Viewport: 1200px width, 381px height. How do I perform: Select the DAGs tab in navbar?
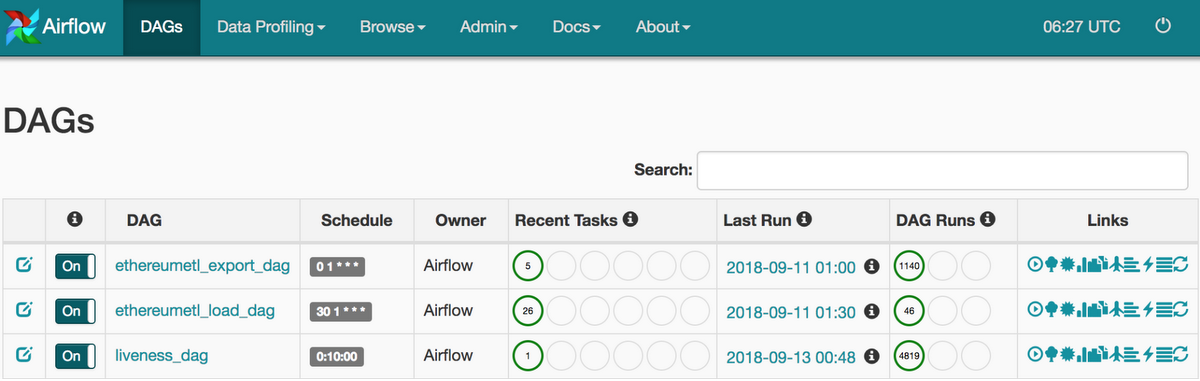(x=162, y=27)
